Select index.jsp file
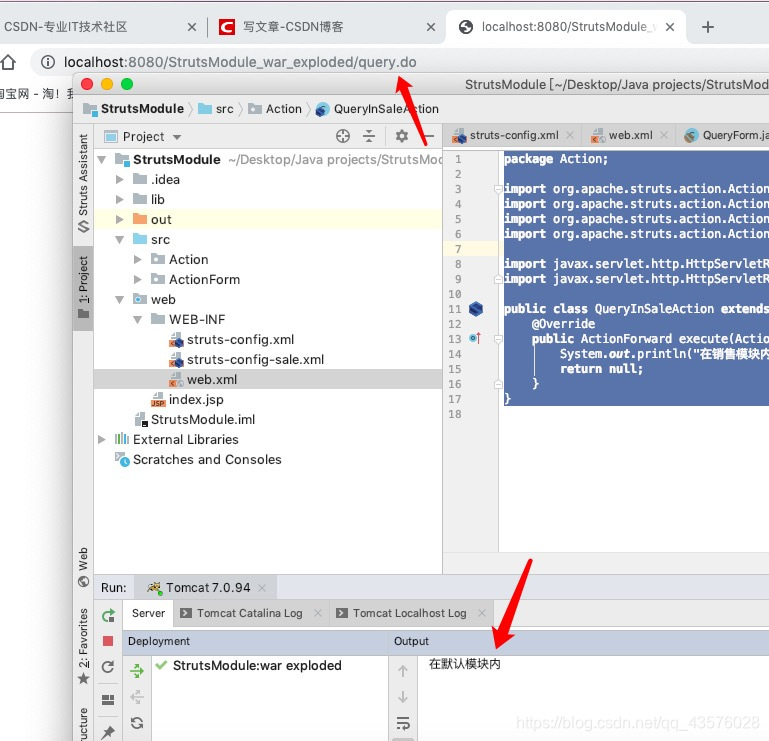The image size is (769, 741). point(187,400)
